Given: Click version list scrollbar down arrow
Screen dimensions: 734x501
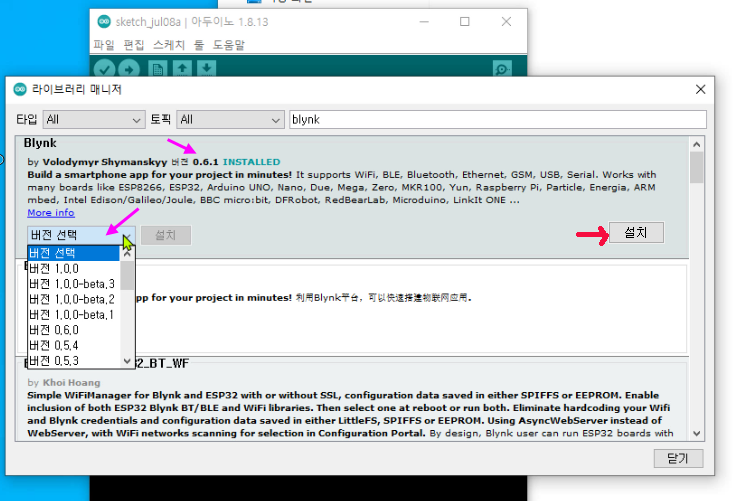Looking at the screenshot, I should [127, 361].
